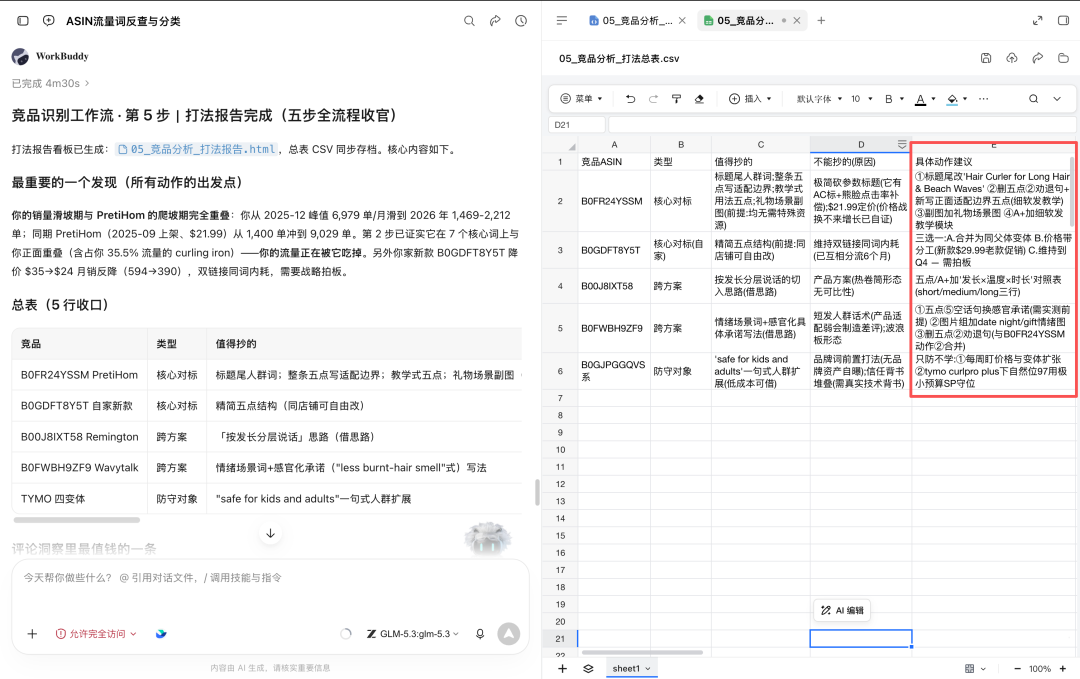Expand the file preview to fullscreen
The image size is (1080, 679).
[1037, 21]
